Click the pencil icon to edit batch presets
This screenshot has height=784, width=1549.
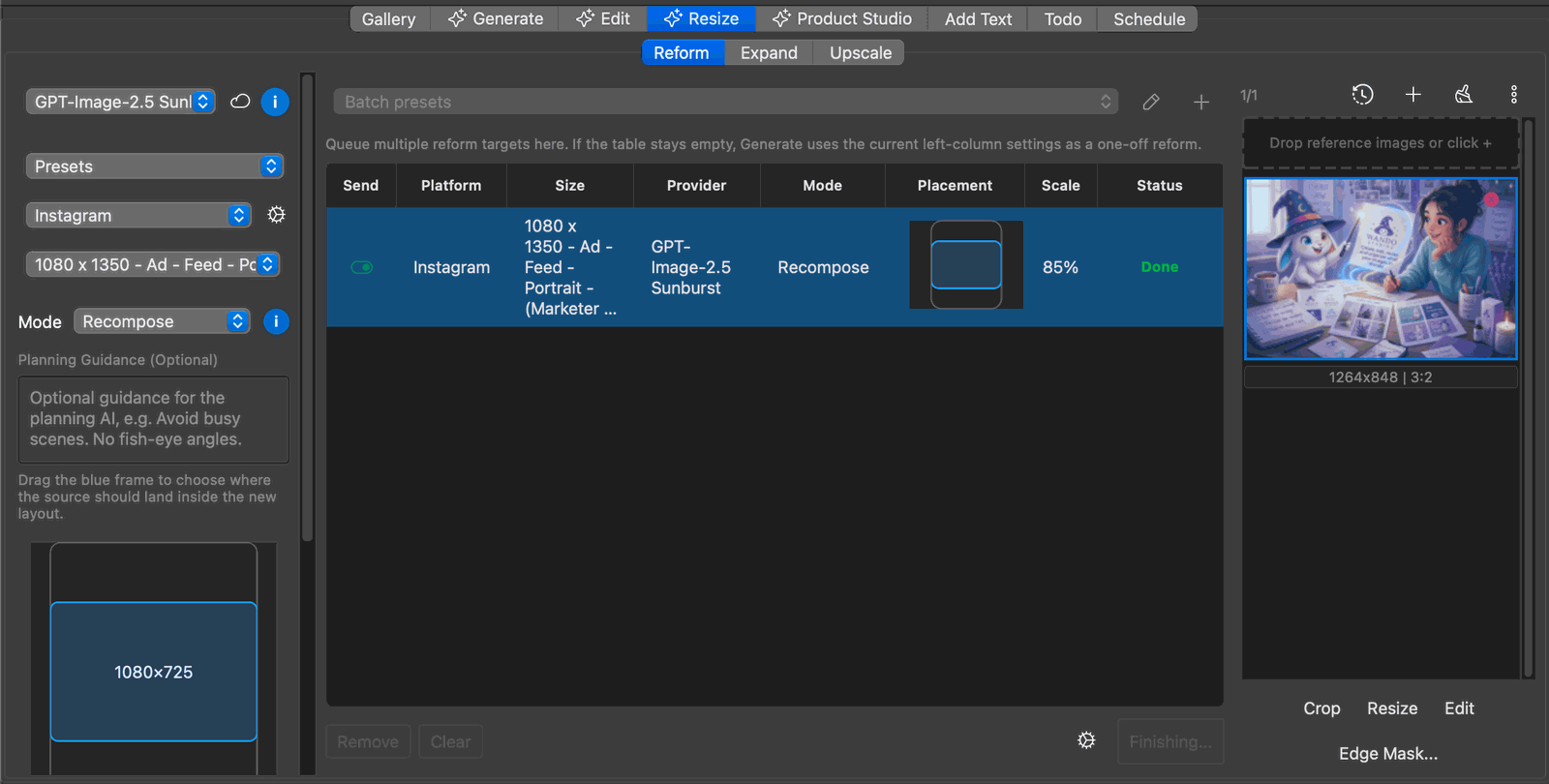click(x=1151, y=102)
